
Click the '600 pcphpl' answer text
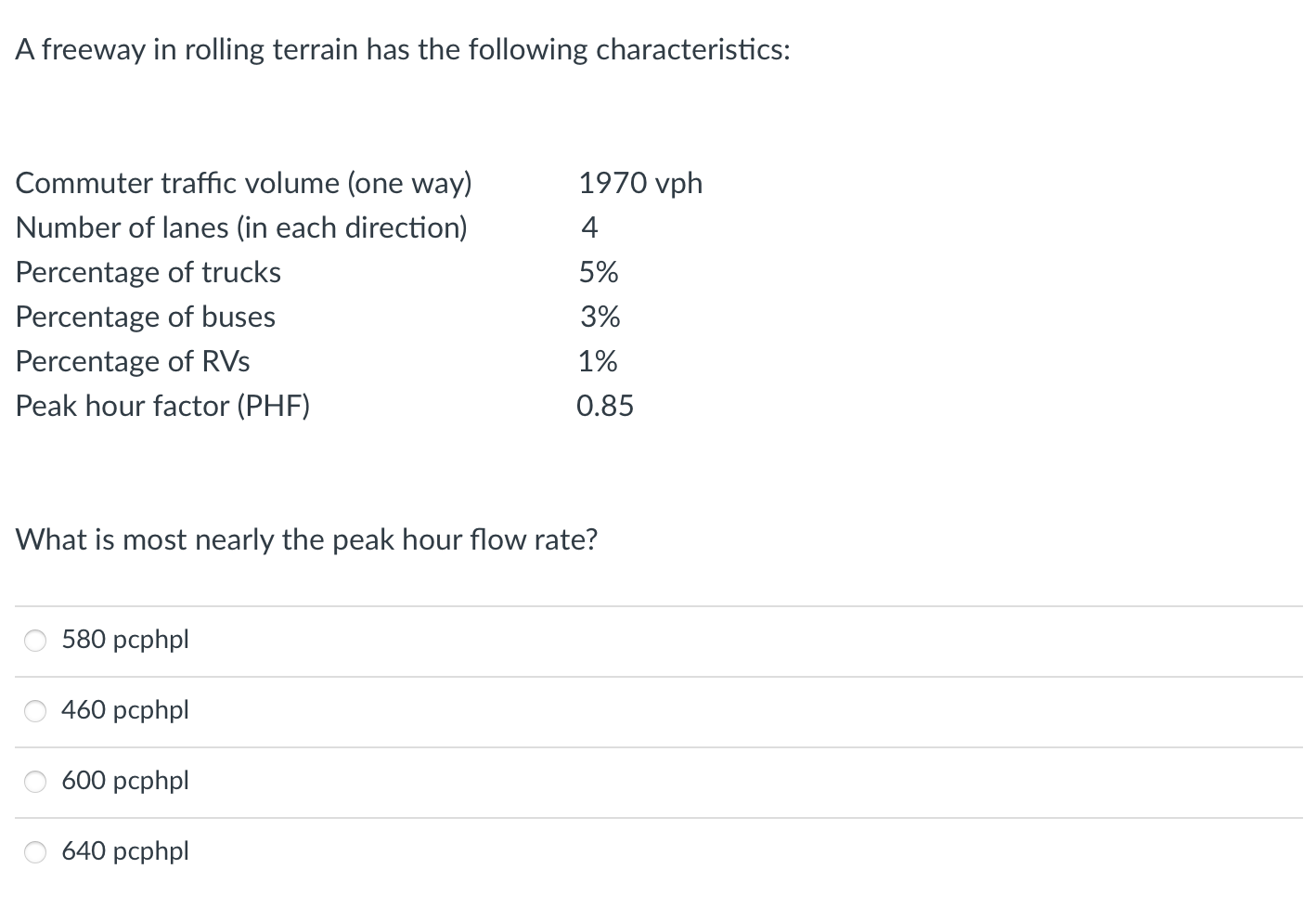point(125,781)
